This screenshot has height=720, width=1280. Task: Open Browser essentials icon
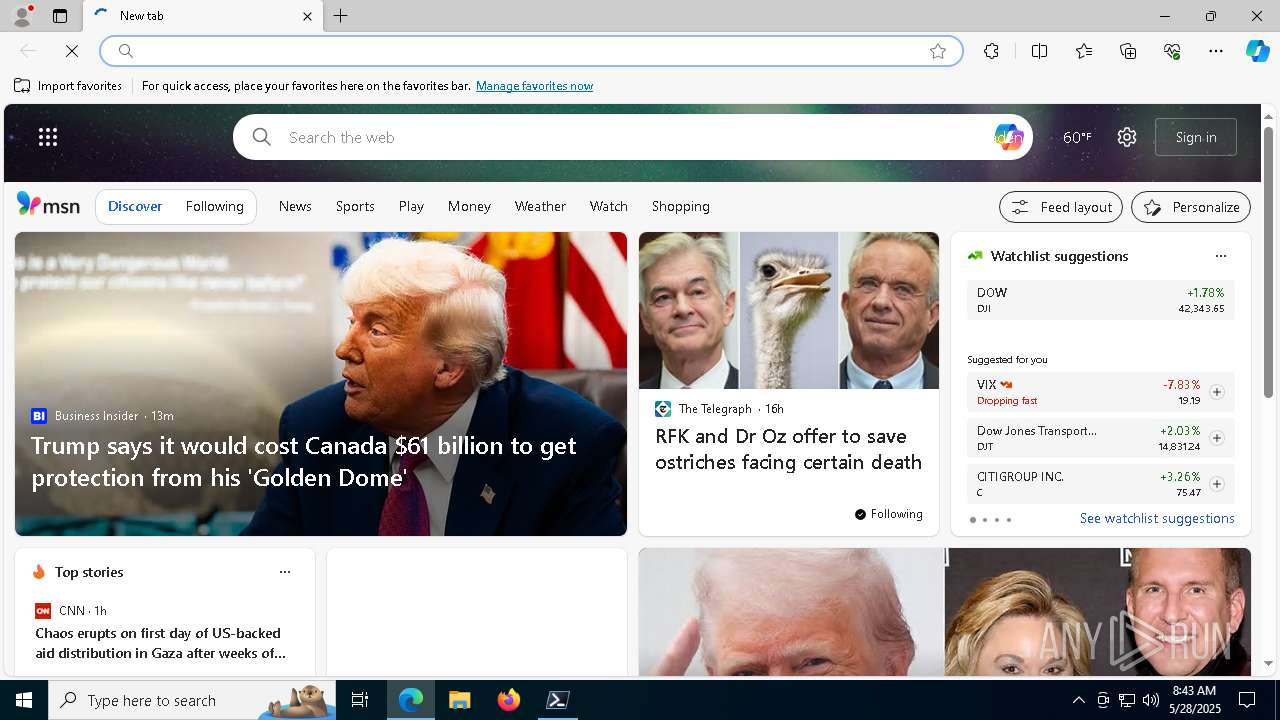(x=1172, y=51)
